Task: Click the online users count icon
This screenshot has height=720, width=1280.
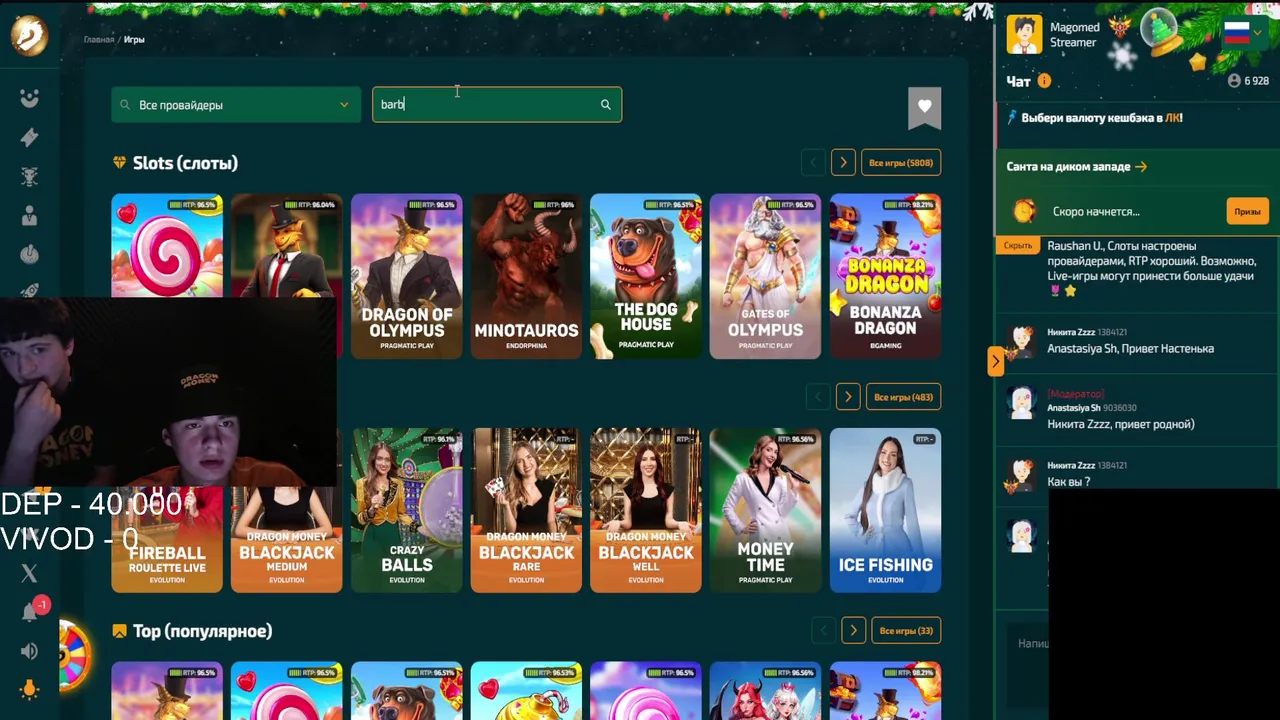Action: point(1234,81)
